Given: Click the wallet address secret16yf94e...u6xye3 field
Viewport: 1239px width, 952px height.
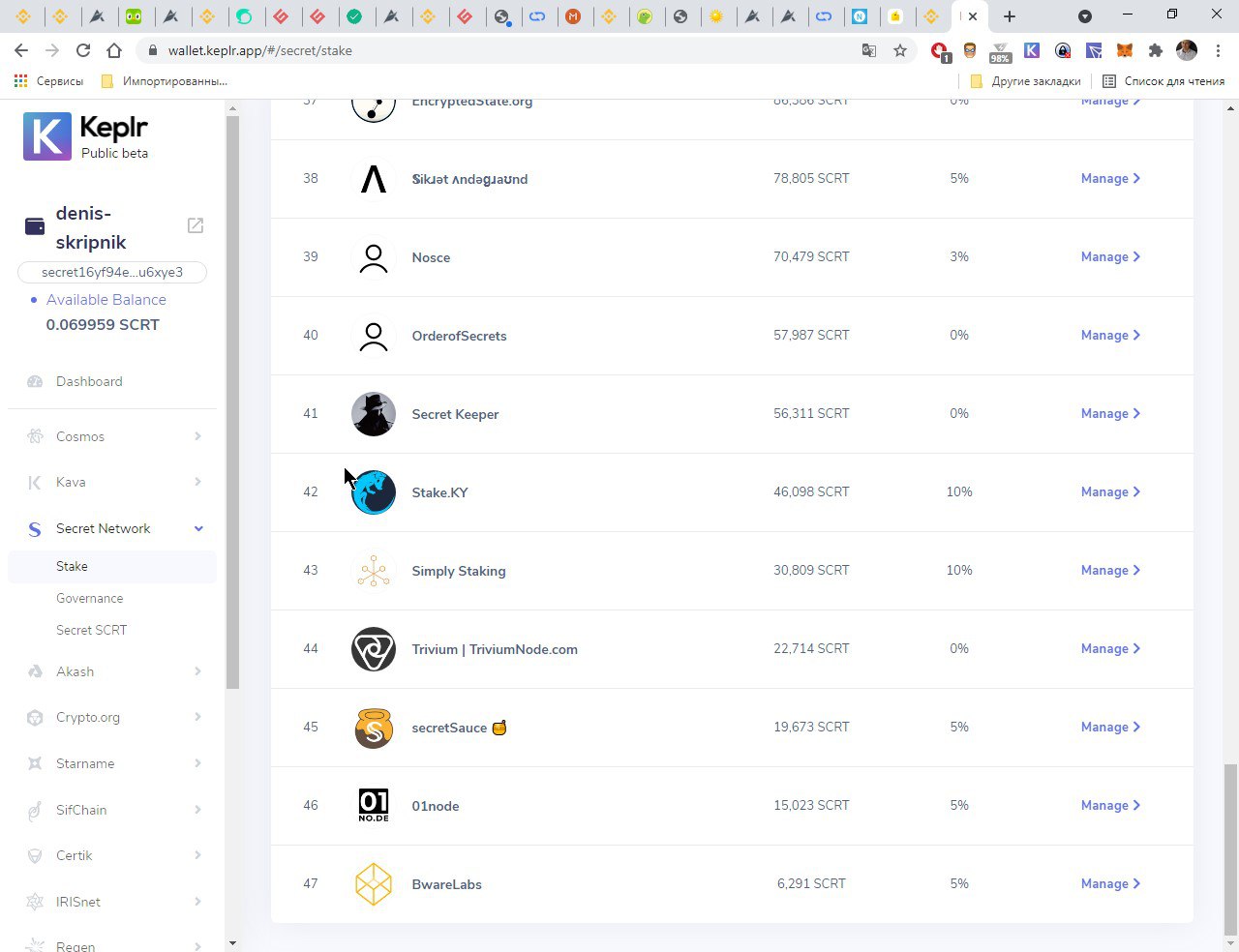Looking at the screenshot, I should 112,272.
